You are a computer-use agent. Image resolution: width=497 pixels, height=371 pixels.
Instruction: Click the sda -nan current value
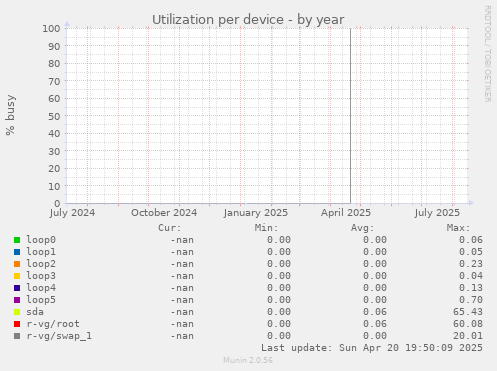pos(182,312)
